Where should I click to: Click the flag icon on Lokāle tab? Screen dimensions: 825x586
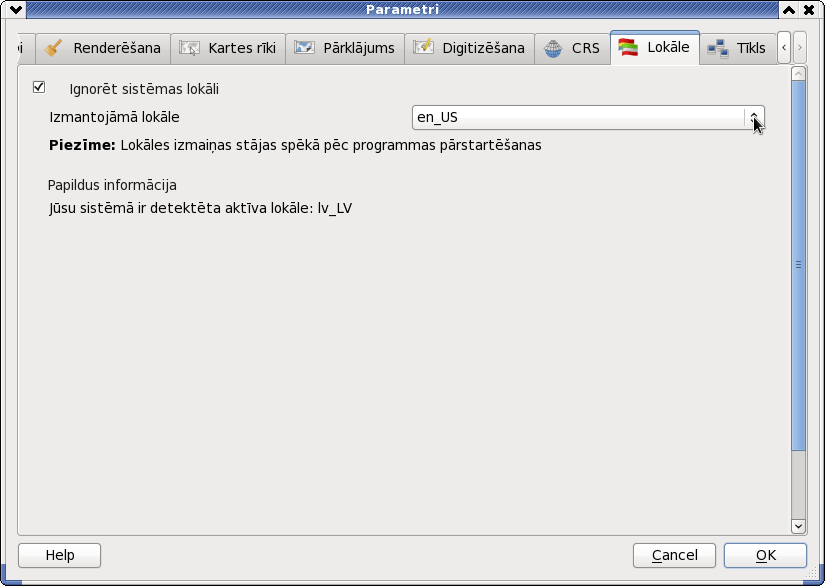(628, 47)
